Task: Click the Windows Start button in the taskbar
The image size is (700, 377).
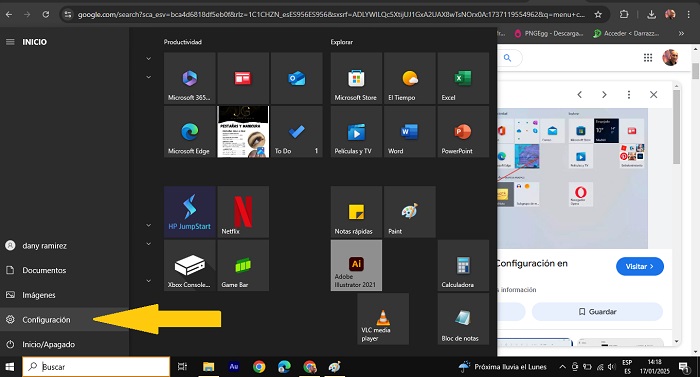Action: point(10,367)
